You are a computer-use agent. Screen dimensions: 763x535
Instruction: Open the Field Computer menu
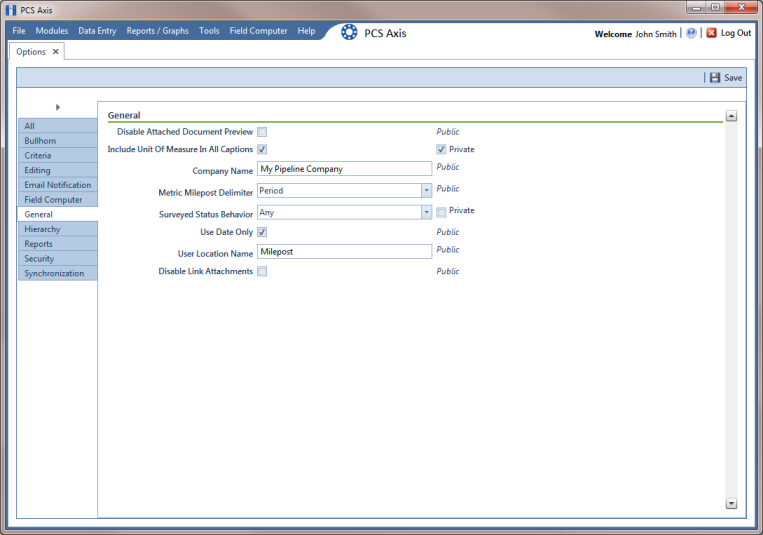coord(258,31)
